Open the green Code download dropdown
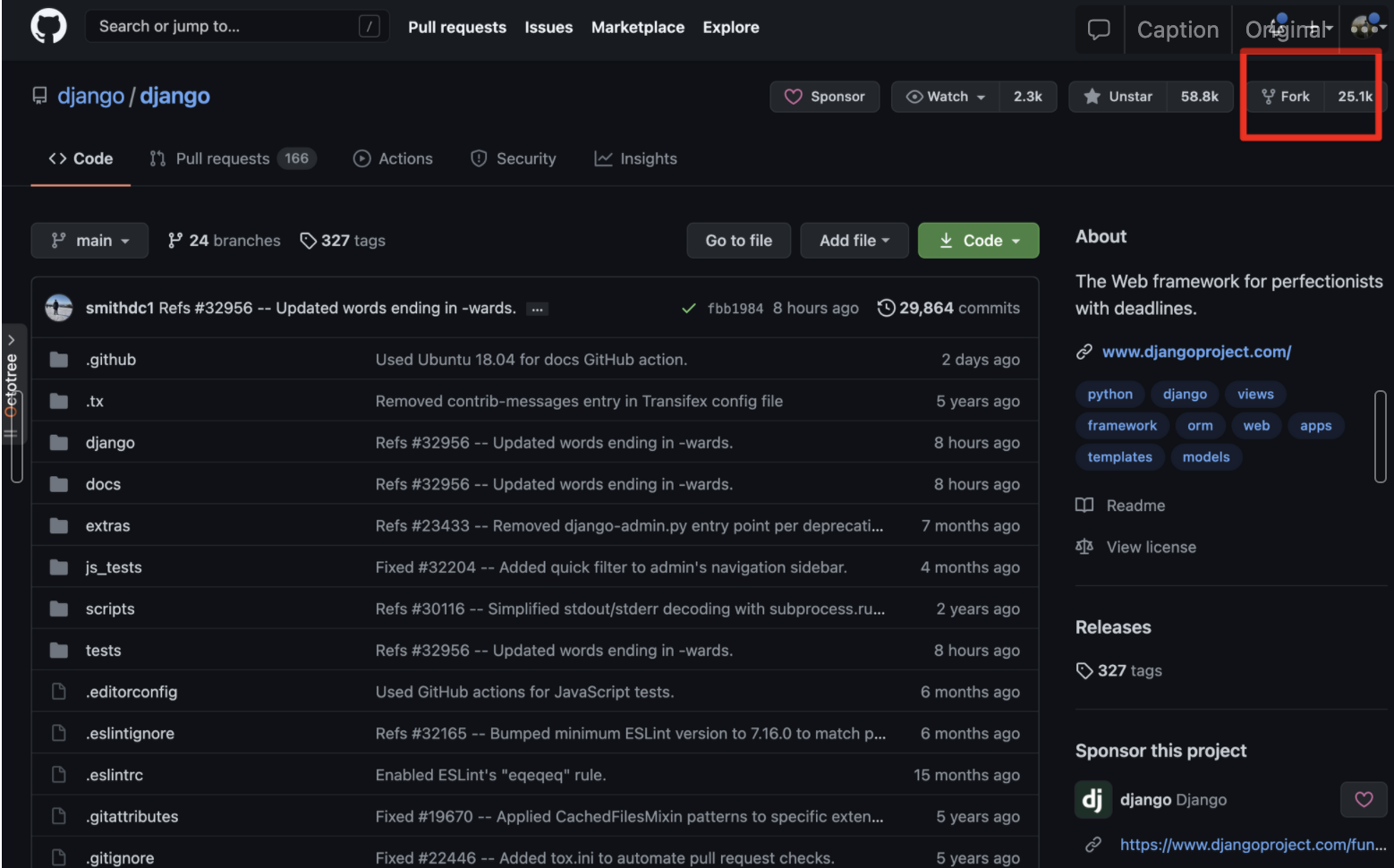 point(979,241)
